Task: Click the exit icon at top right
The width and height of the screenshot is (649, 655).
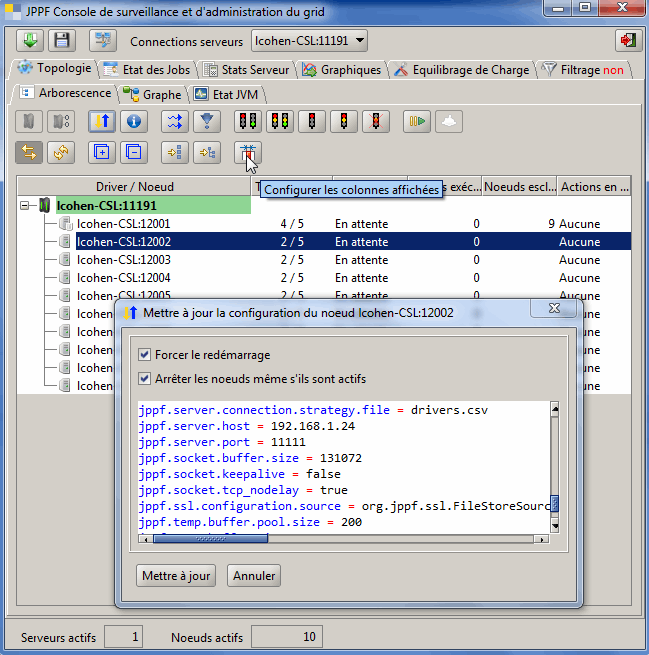Action: pyautogui.click(x=627, y=40)
